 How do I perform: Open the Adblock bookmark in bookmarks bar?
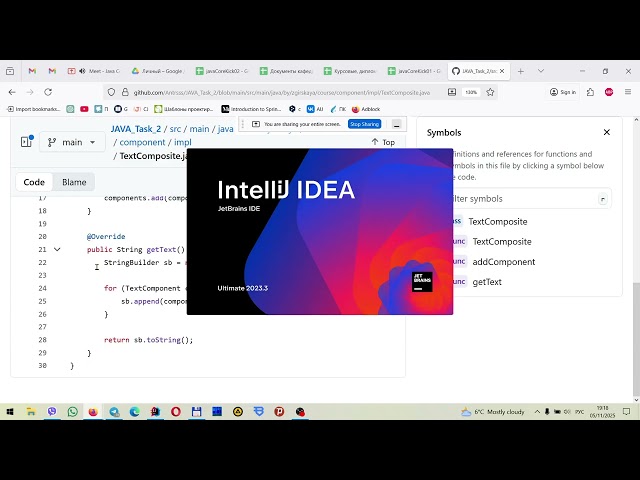coord(366,109)
